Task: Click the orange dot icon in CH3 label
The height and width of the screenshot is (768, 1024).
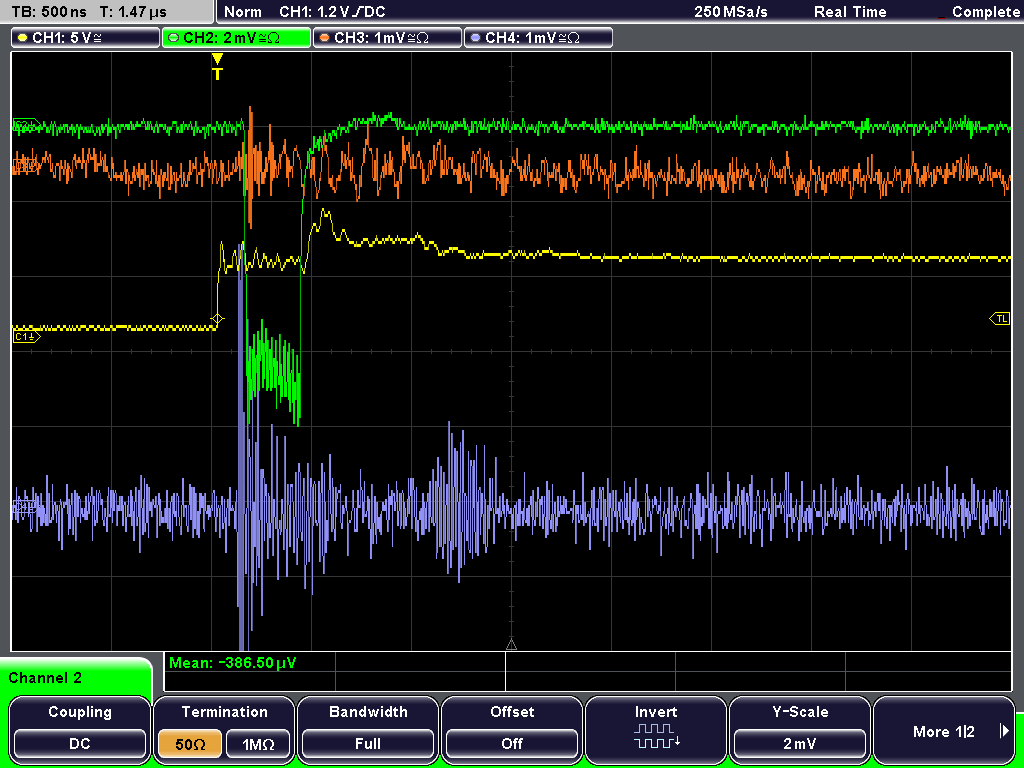Action: [x=324, y=38]
